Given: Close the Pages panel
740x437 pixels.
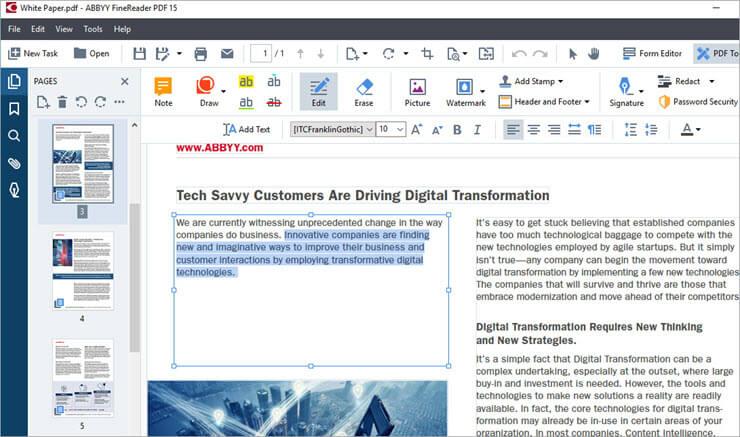Looking at the screenshot, I should (125, 81).
